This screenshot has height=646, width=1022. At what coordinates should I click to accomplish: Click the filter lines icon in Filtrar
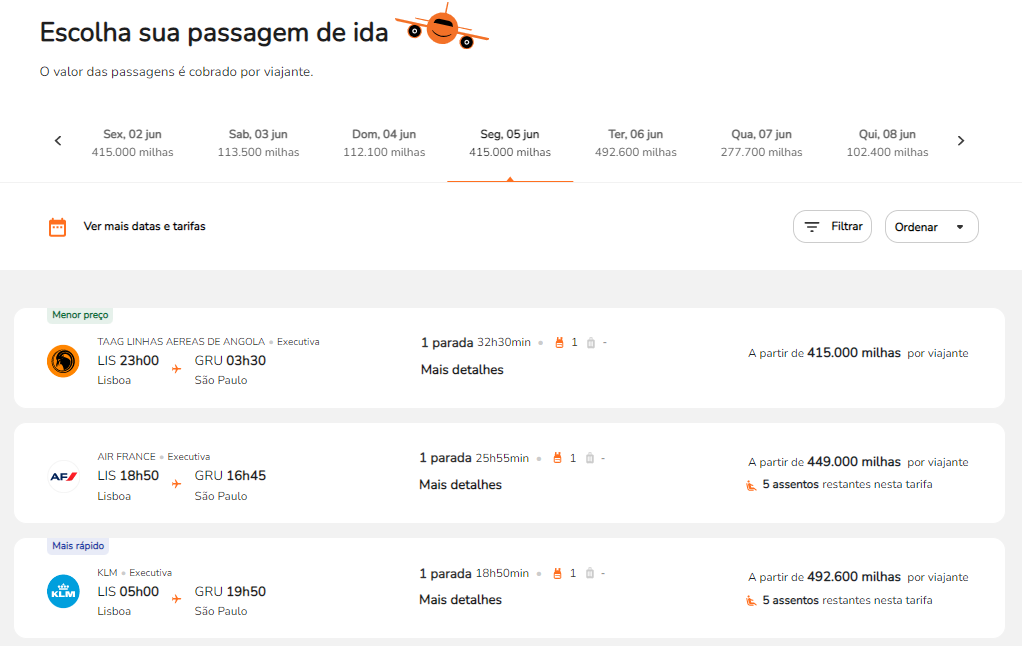click(811, 227)
